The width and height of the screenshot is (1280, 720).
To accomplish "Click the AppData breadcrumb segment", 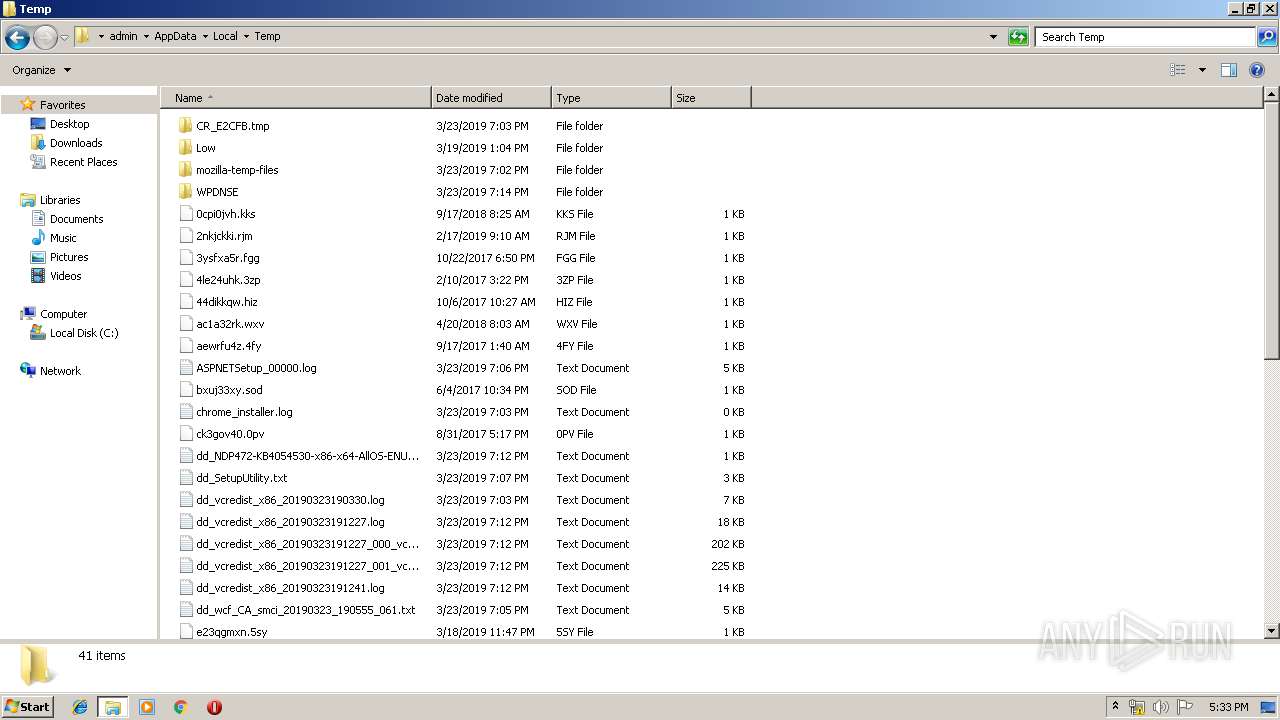I will [175, 36].
